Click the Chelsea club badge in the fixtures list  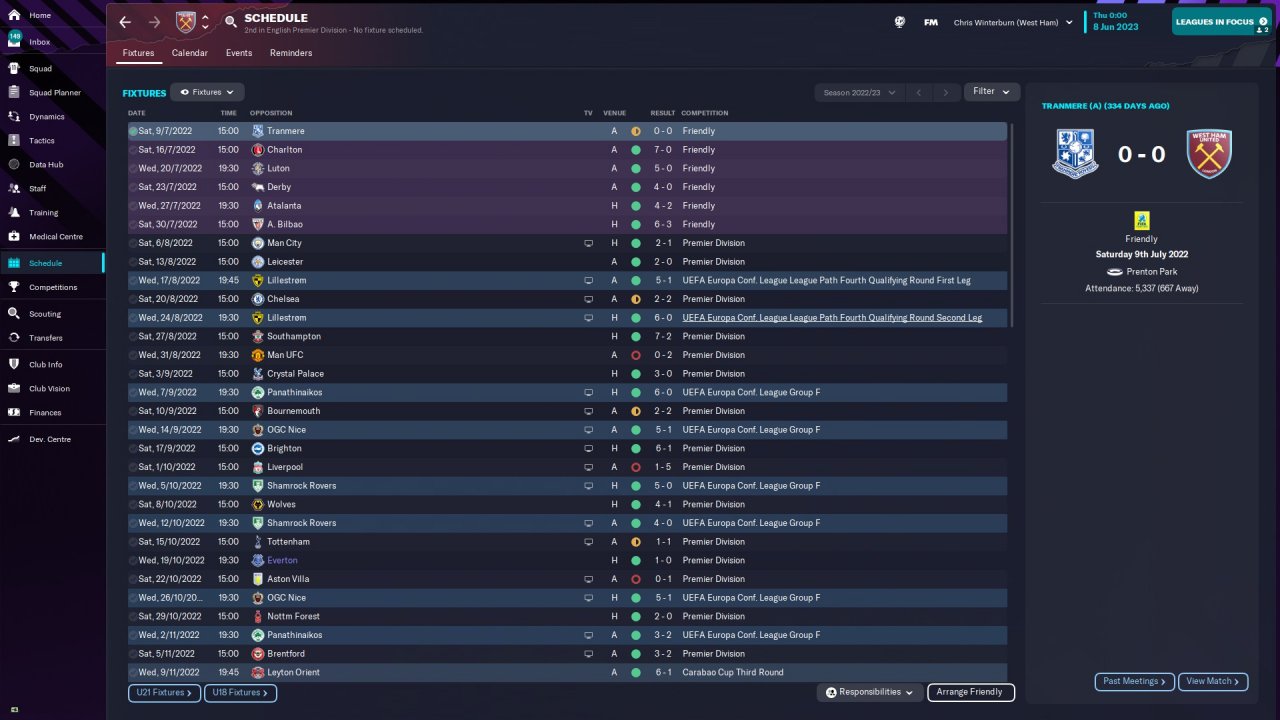point(258,299)
